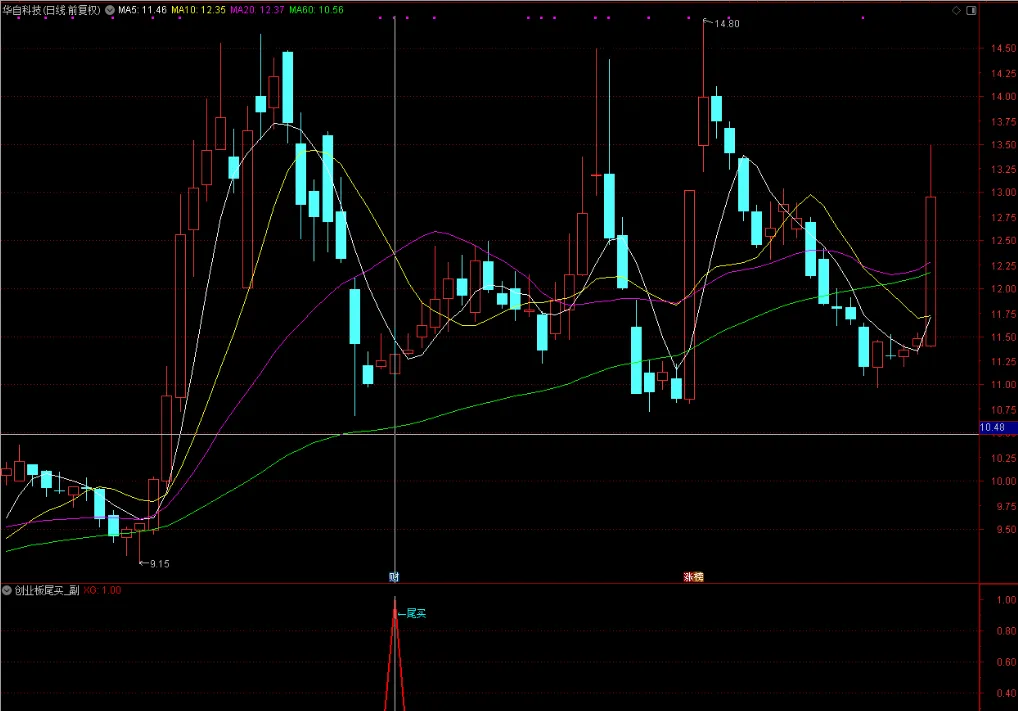Click the 创业板尾买_副 indicator name
The image size is (1018, 711).
pyautogui.click(x=47, y=590)
